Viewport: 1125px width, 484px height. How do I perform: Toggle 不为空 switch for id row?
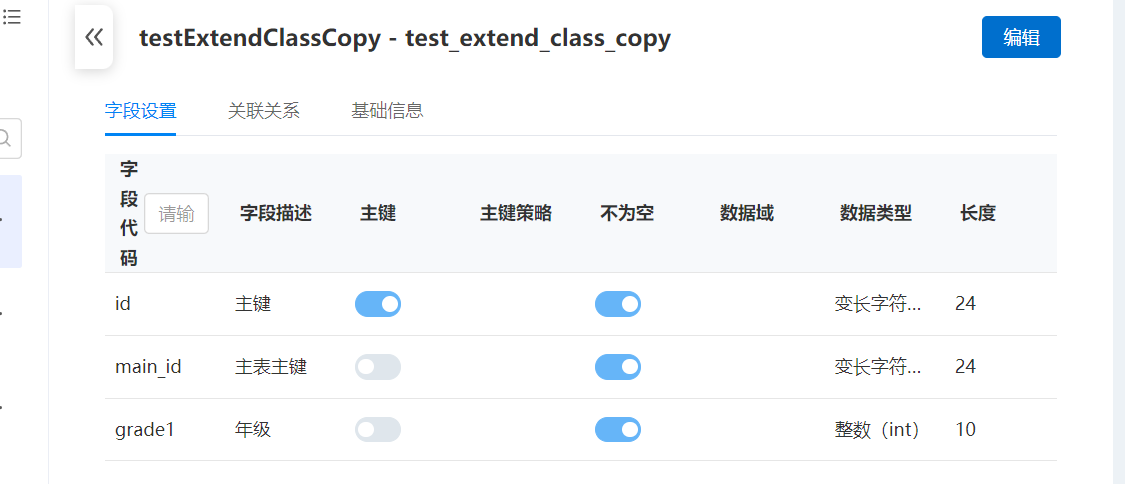[618, 304]
